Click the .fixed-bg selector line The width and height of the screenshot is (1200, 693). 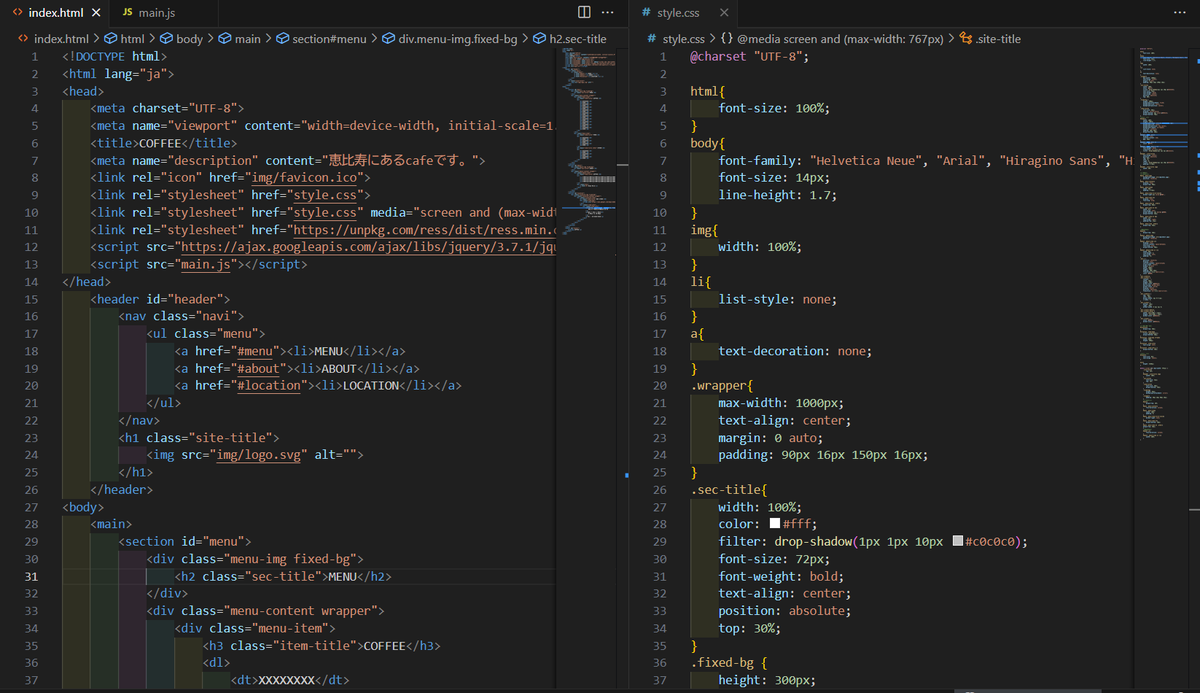pos(728,663)
